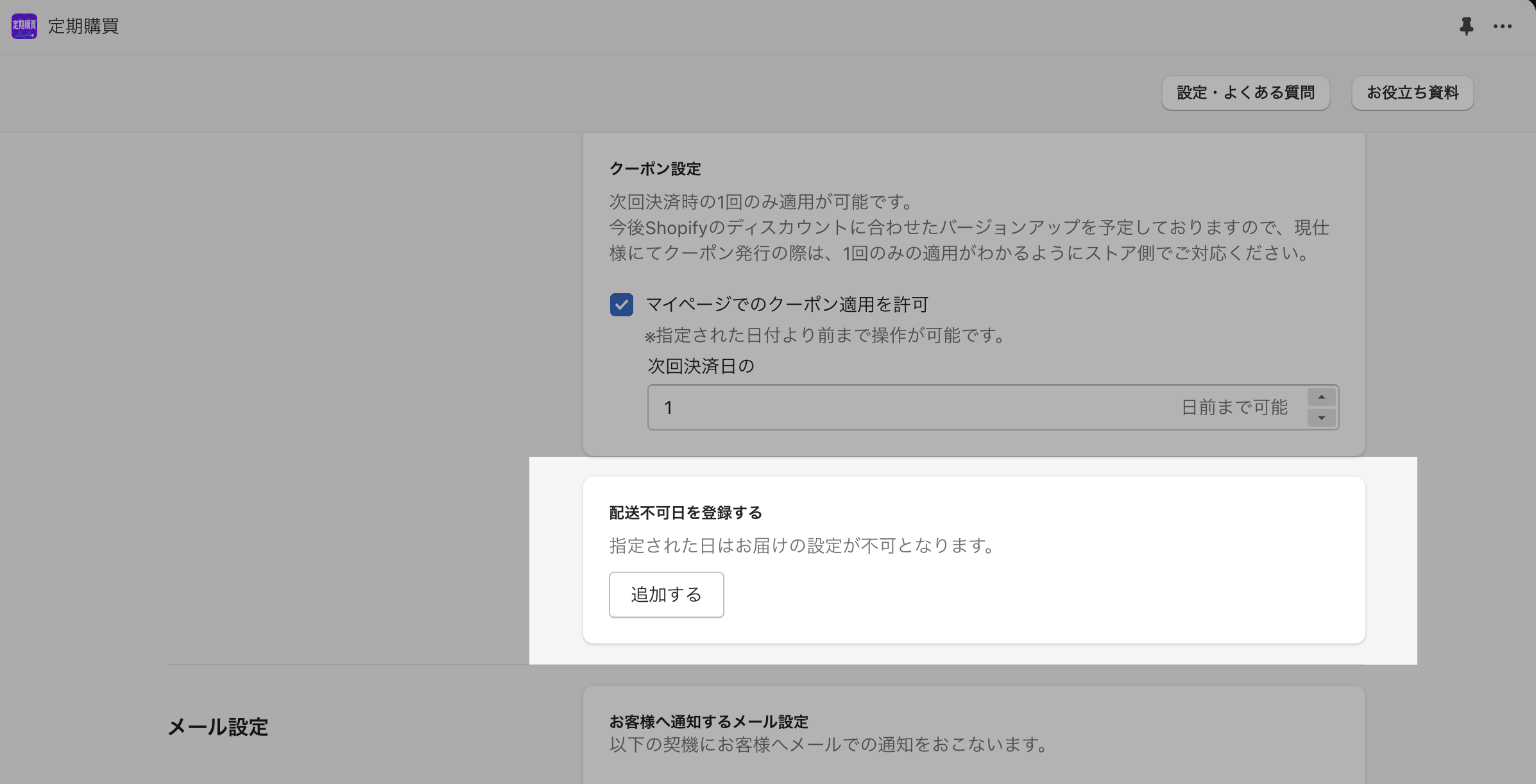Open 設定・よくある質問 page
The image size is (1536, 784).
[x=1245, y=93]
